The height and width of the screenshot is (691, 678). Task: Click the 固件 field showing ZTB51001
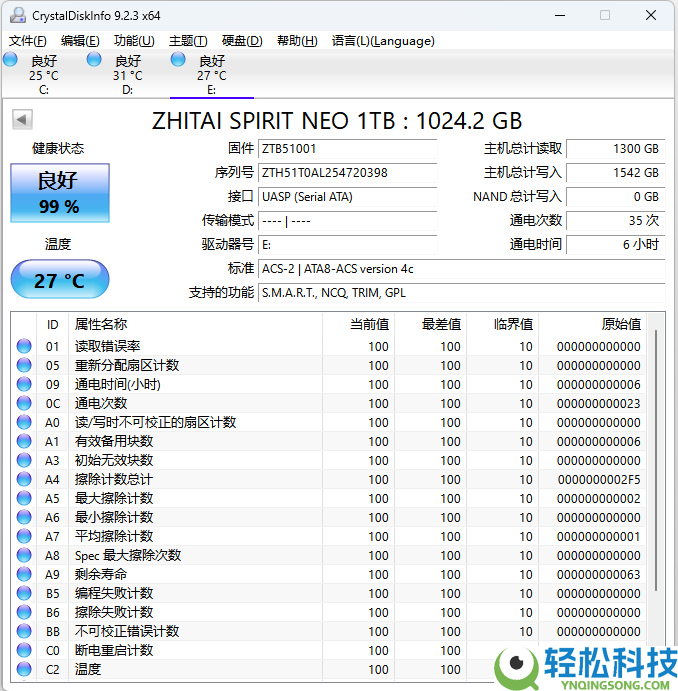(348, 149)
